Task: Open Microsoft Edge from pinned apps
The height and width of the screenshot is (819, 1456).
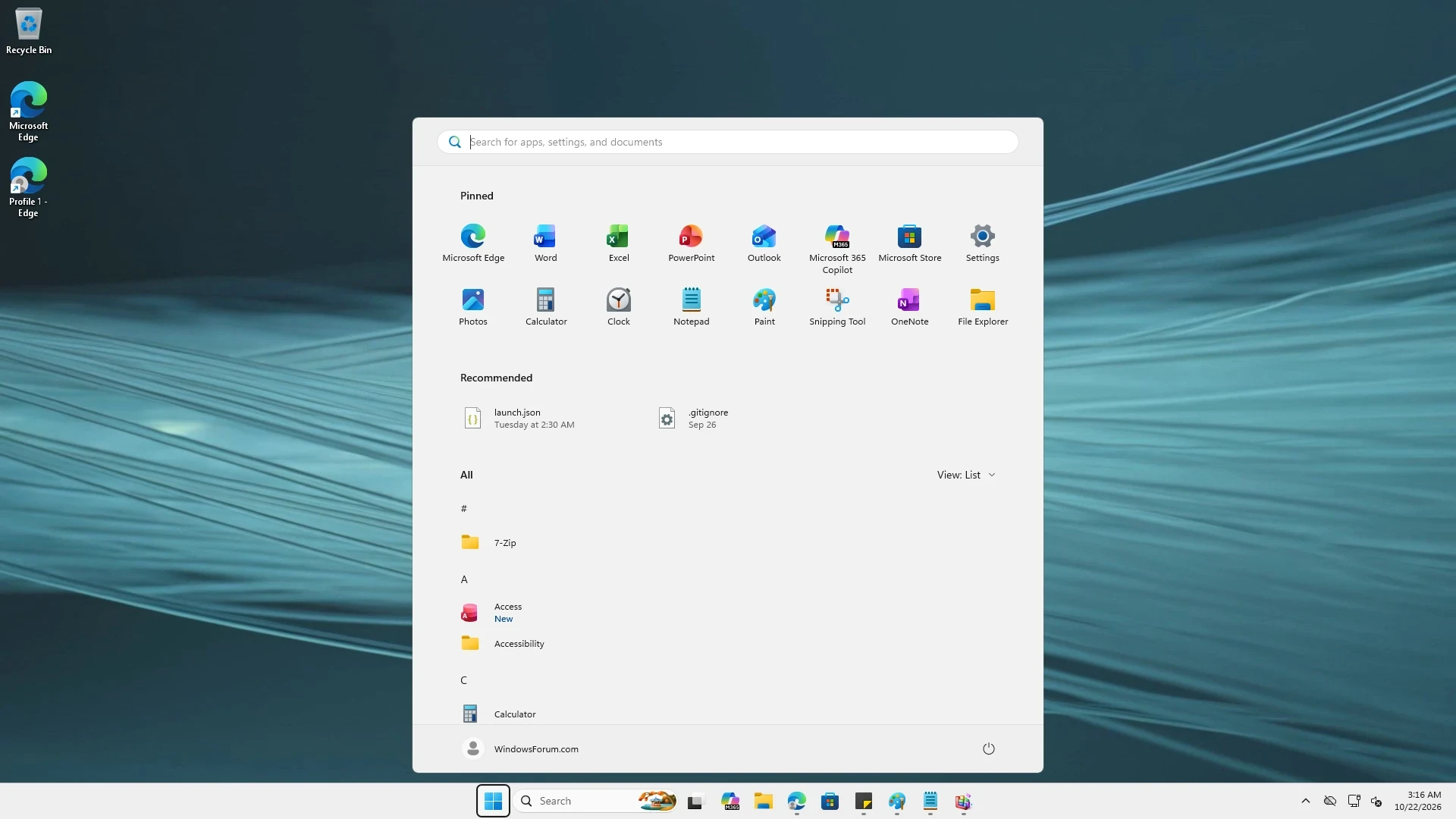Action: click(473, 243)
